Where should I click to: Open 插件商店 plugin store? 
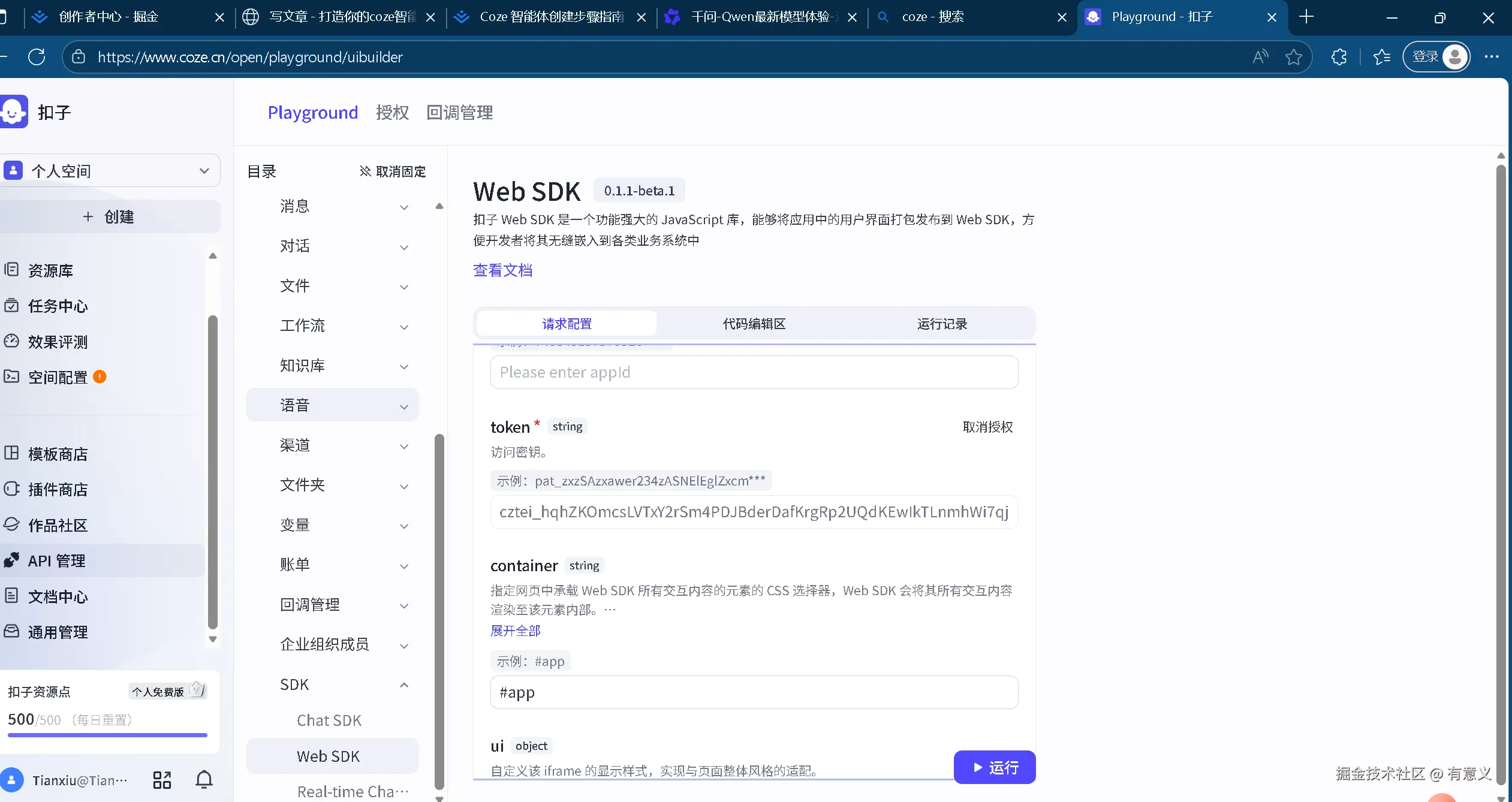click(58, 490)
